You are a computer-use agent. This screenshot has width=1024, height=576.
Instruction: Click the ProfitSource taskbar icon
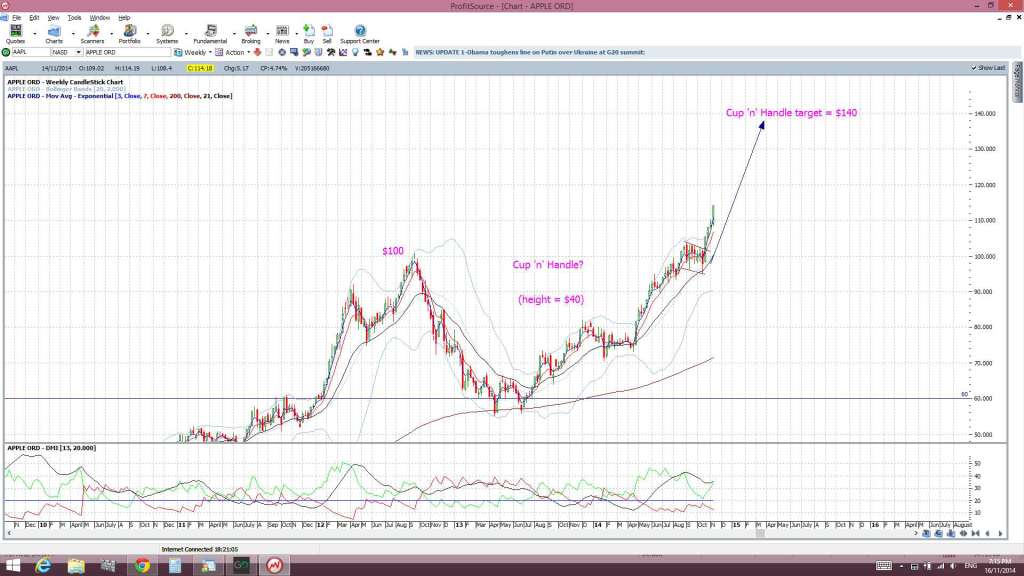pos(274,566)
